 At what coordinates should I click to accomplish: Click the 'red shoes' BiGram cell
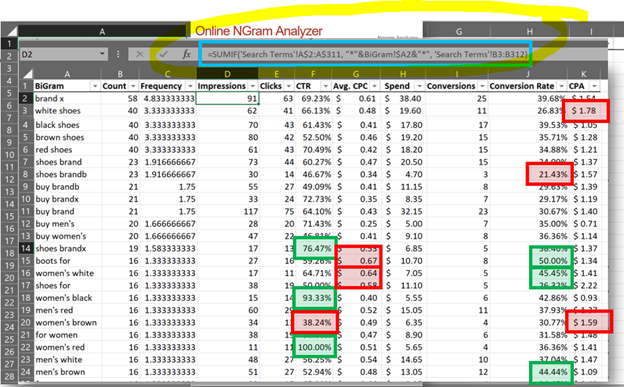click(x=66, y=150)
